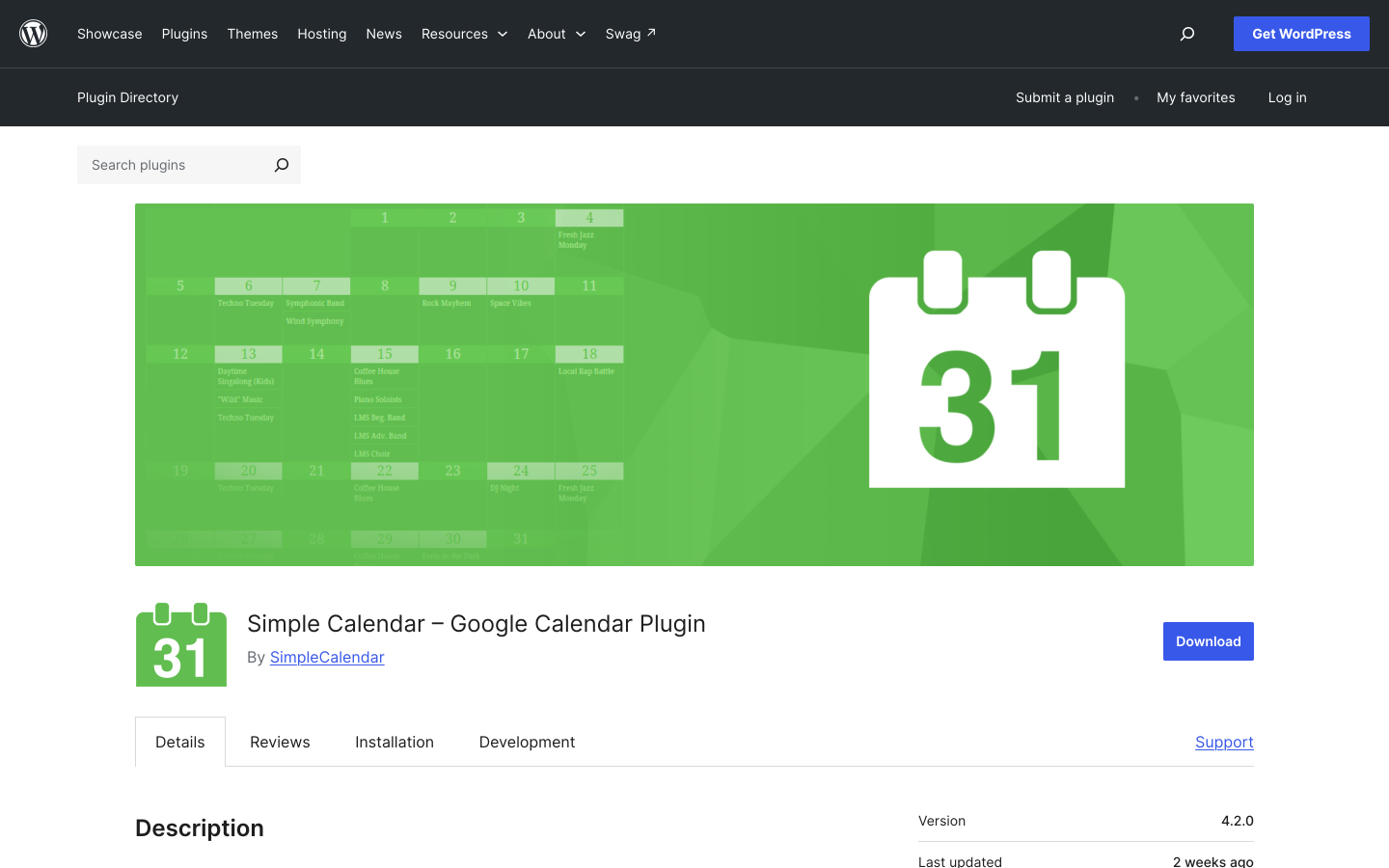The image size is (1389, 868).
Task: Click the WordPress logo icon
Action: click(34, 34)
